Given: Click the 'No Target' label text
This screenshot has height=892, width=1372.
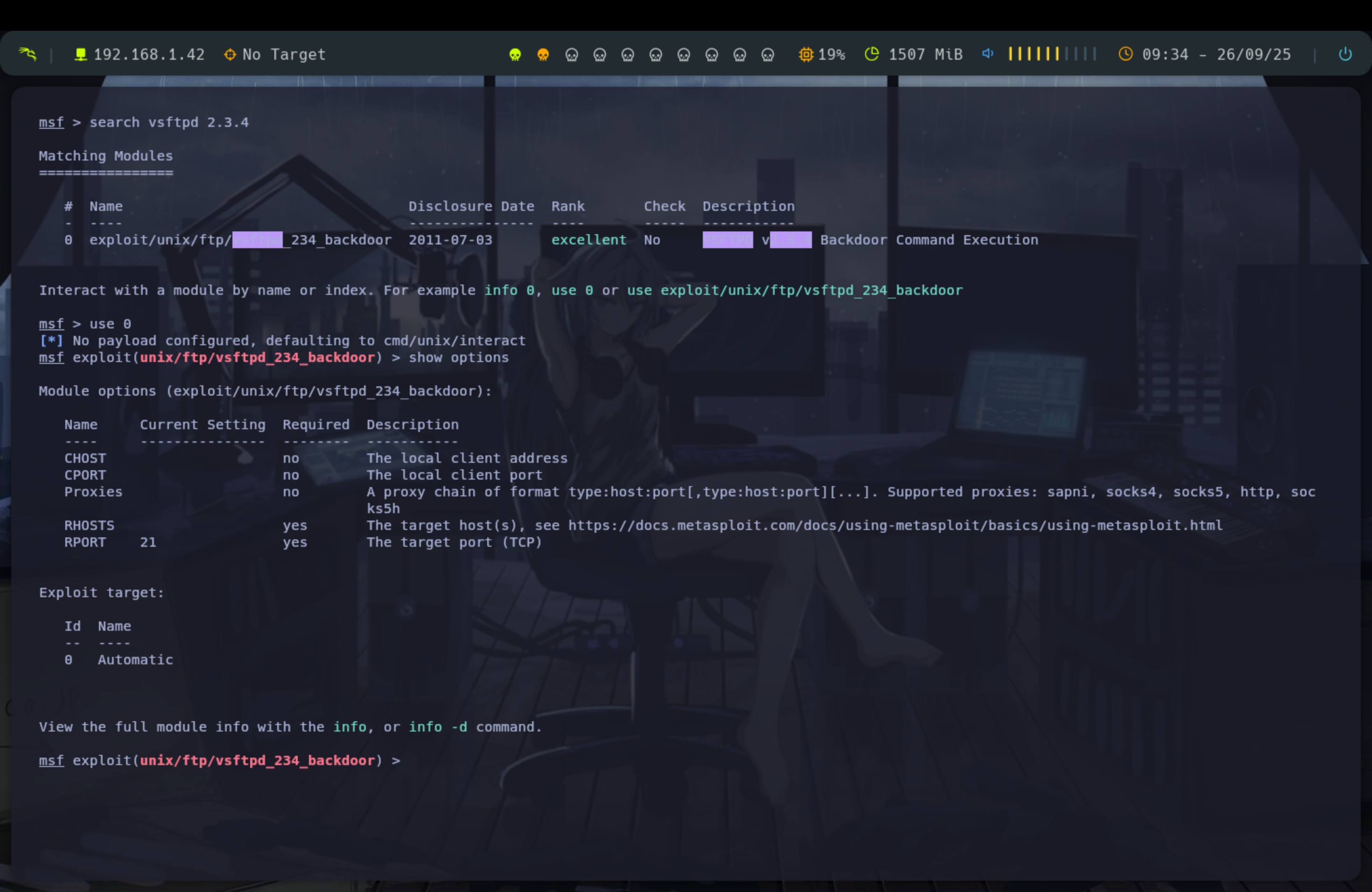Looking at the screenshot, I should [284, 55].
